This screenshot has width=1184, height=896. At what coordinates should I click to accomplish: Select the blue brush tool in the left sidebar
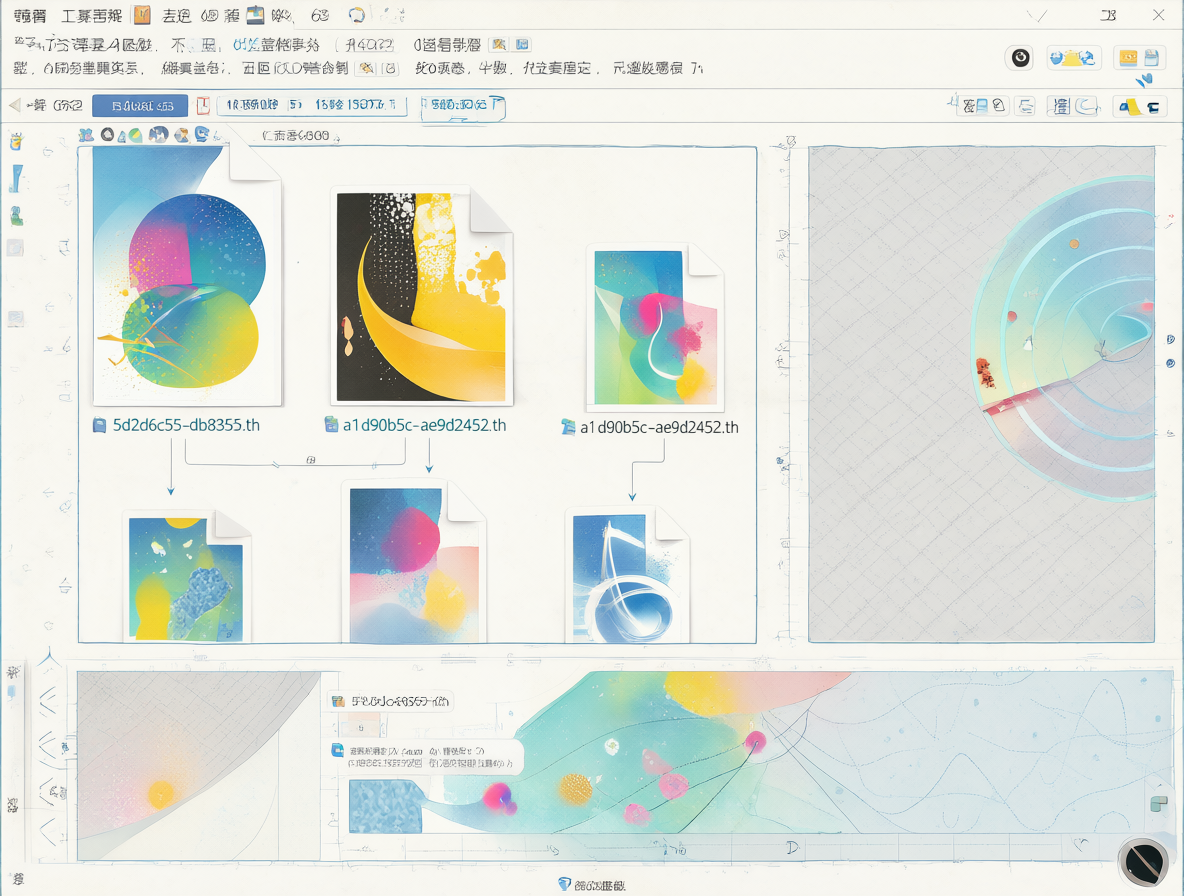17,179
